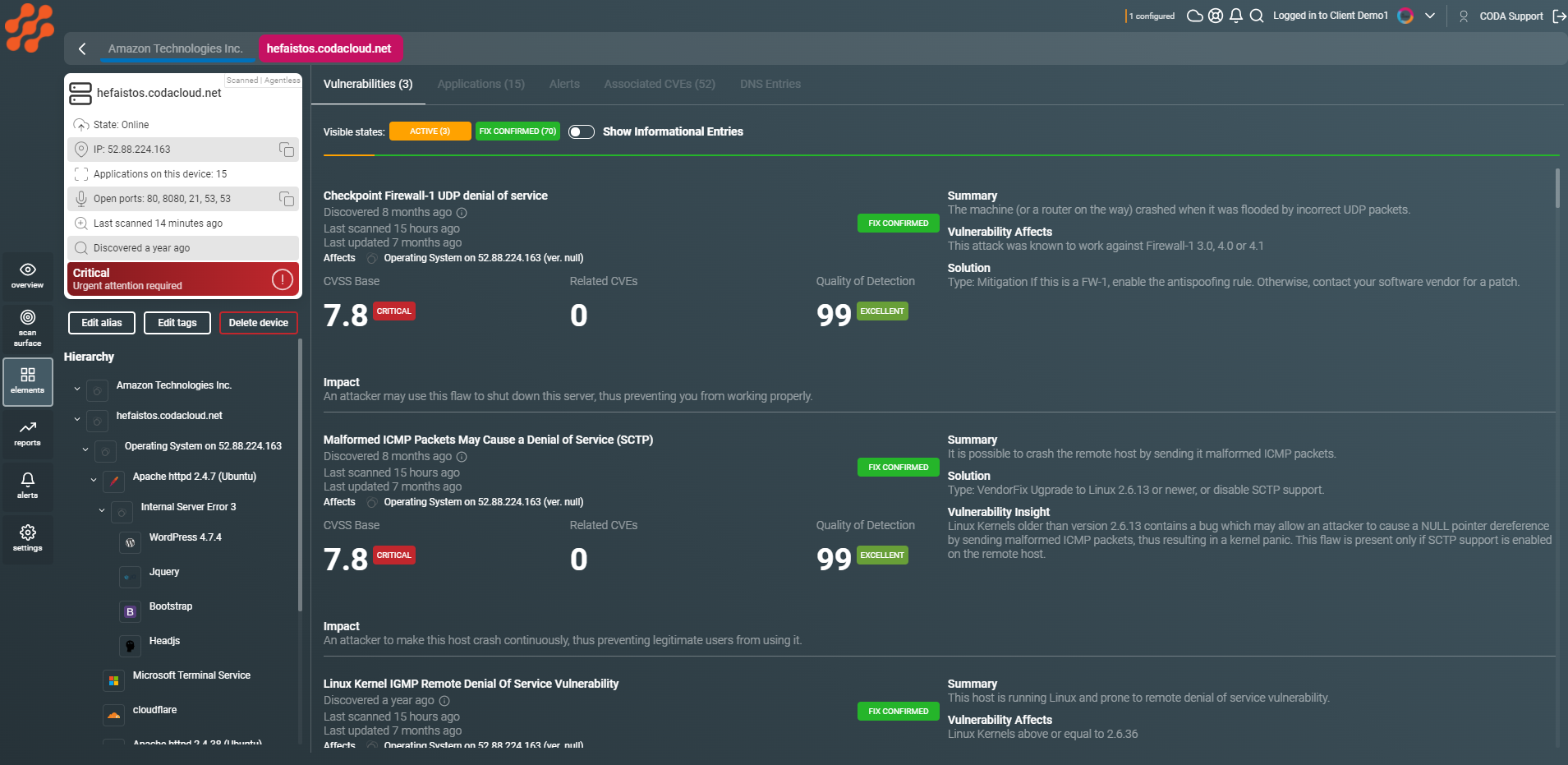Collapse the Apache httpd 2.4.7 tree branch

coord(92,477)
